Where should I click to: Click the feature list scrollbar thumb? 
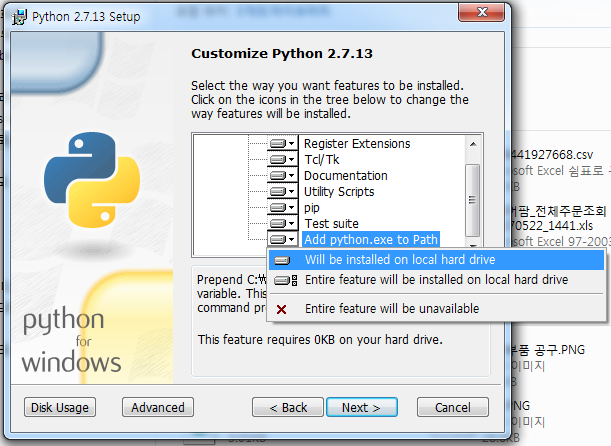click(473, 200)
